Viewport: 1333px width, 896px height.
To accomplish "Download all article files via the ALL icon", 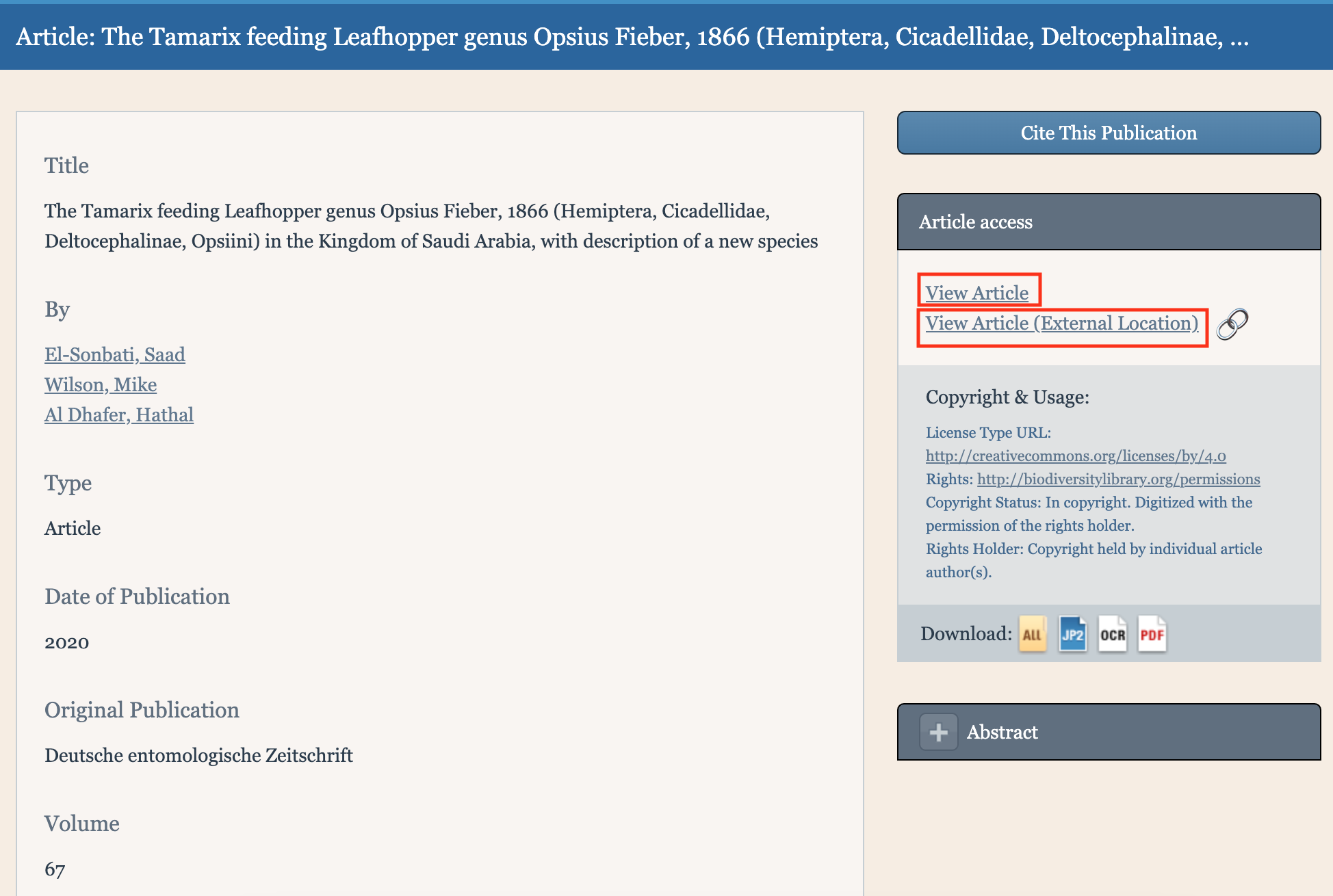I will [x=1032, y=634].
